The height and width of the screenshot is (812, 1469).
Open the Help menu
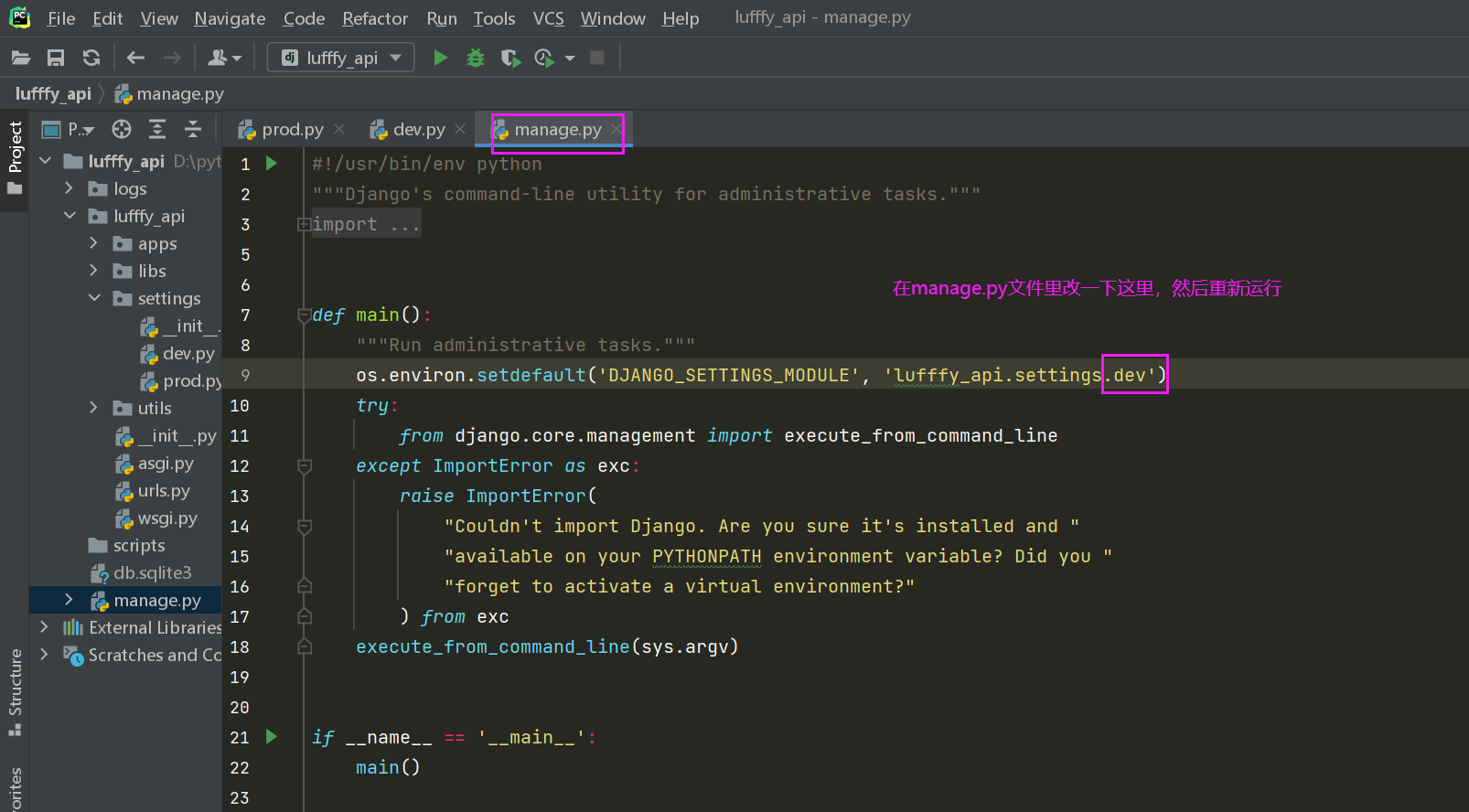[x=681, y=18]
